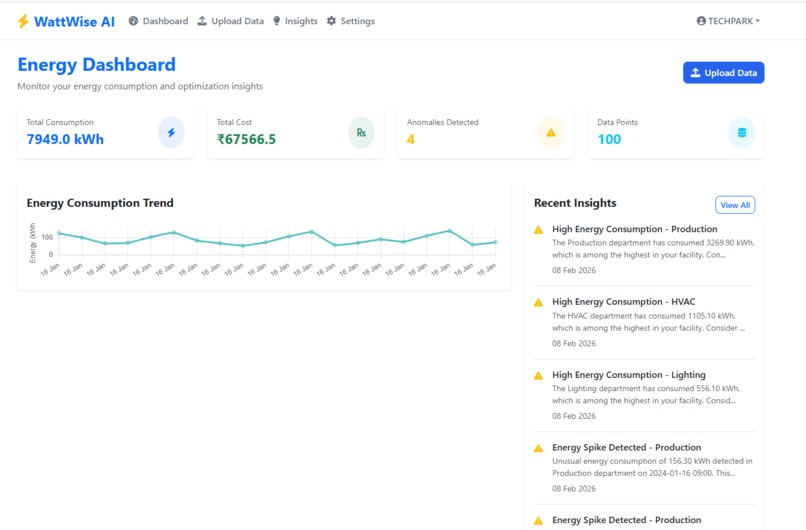Click the blue Upload Data button
Image resolution: width=806 pixels, height=530 pixels.
pos(723,72)
